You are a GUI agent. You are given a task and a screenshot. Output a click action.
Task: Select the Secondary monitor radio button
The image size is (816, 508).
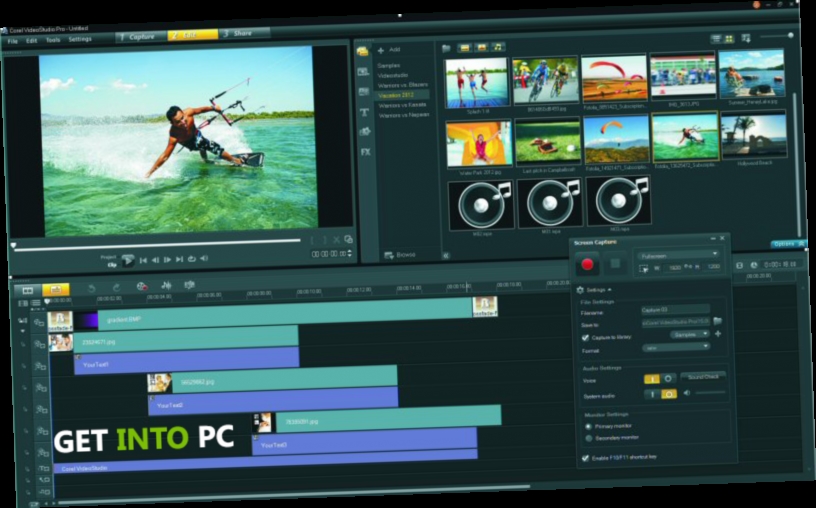pyautogui.click(x=589, y=439)
